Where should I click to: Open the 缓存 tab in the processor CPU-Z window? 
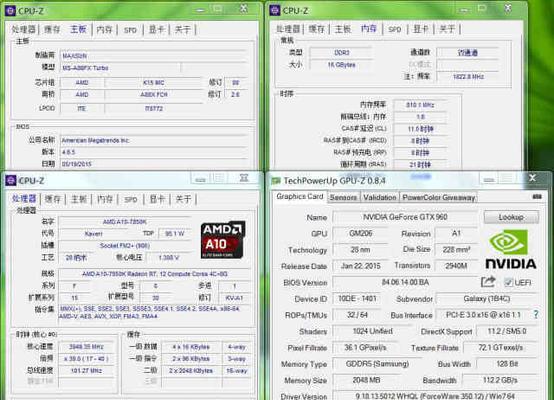[x=53, y=199]
